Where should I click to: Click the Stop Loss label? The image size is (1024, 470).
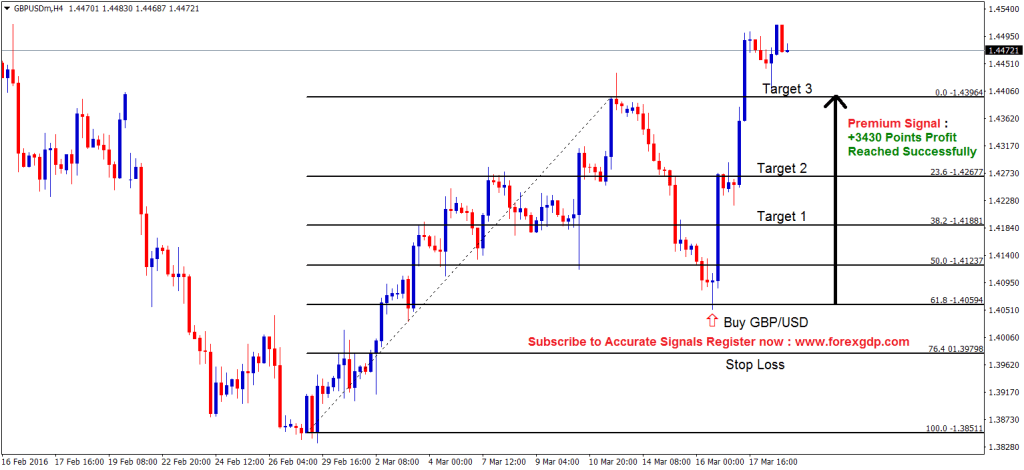pyautogui.click(x=755, y=364)
